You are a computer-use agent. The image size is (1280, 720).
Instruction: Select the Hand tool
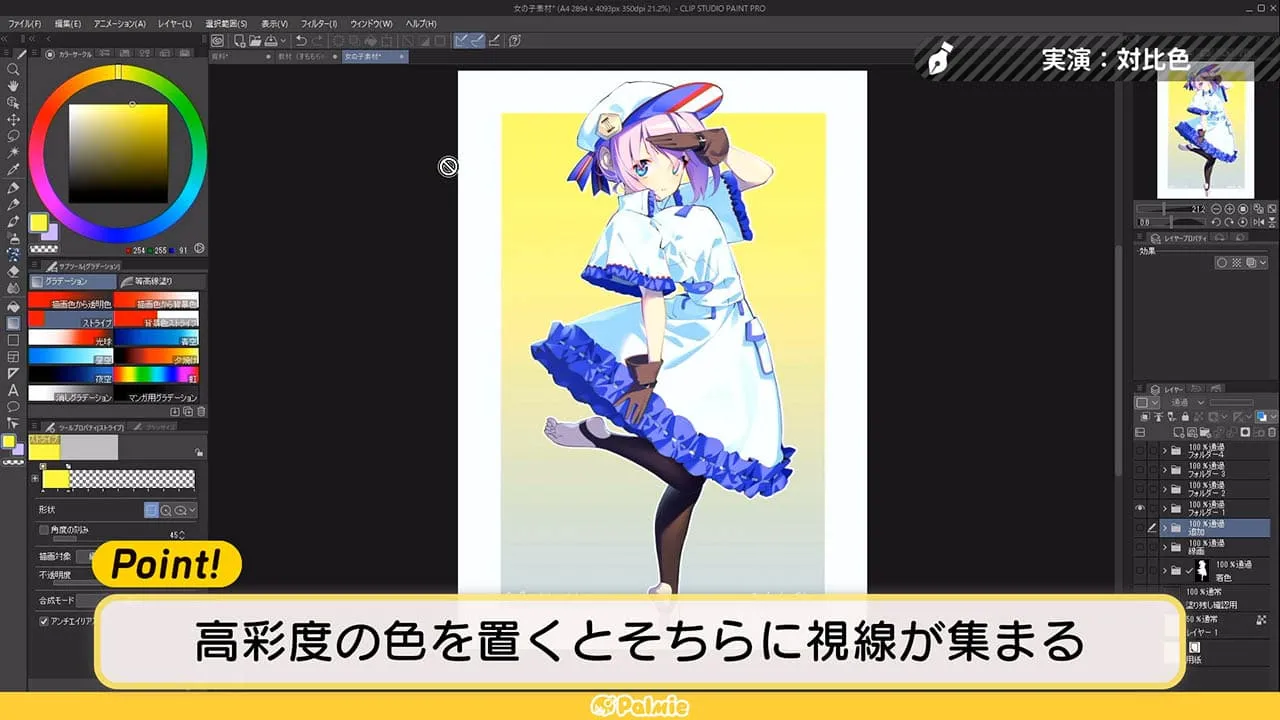coord(13,85)
